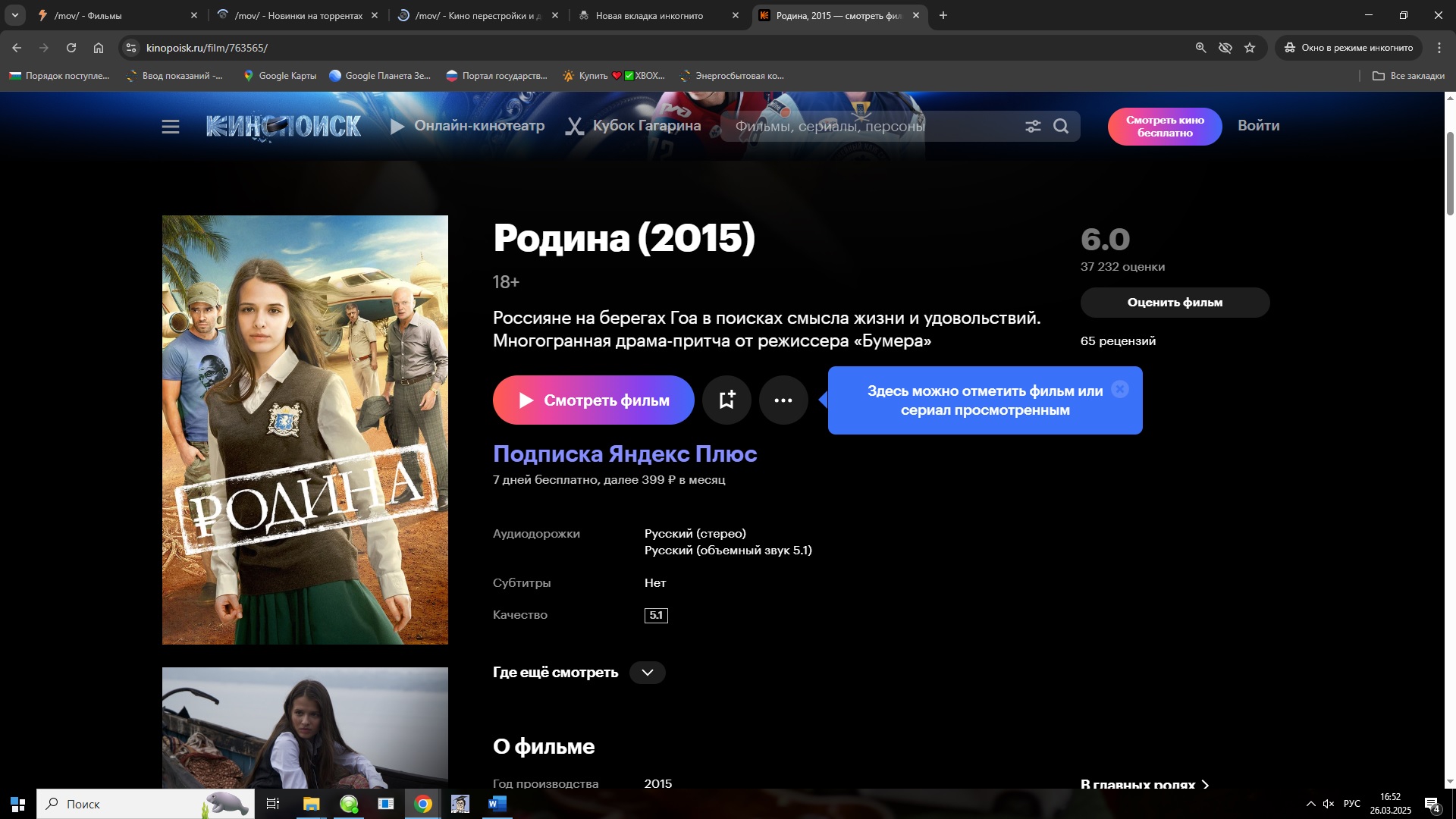1456x819 pixels.
Task: Toggle the taskbar volume mute icon
Action: [x=1329, y=804]
